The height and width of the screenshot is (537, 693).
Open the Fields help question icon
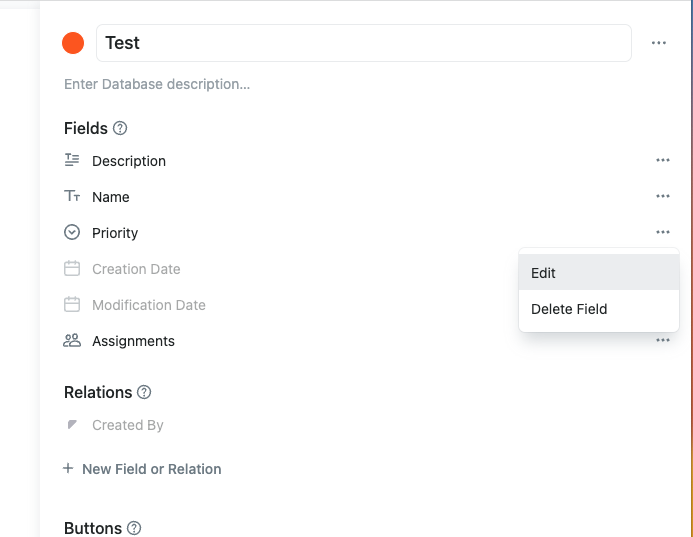[121, 128]
